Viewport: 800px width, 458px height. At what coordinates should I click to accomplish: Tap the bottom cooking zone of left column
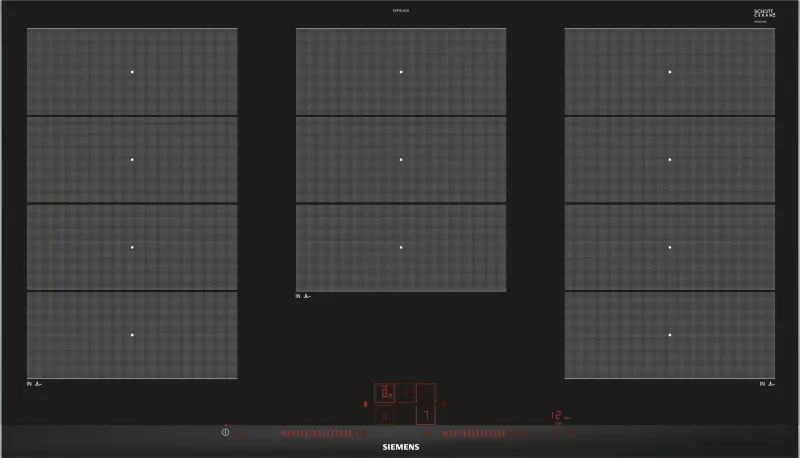(132, 335)
